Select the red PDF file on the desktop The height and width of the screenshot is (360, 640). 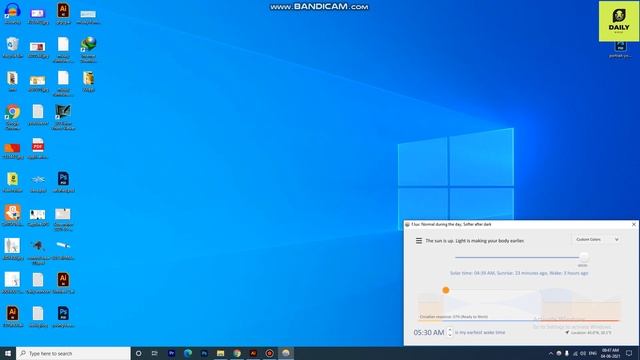point(38,149)
